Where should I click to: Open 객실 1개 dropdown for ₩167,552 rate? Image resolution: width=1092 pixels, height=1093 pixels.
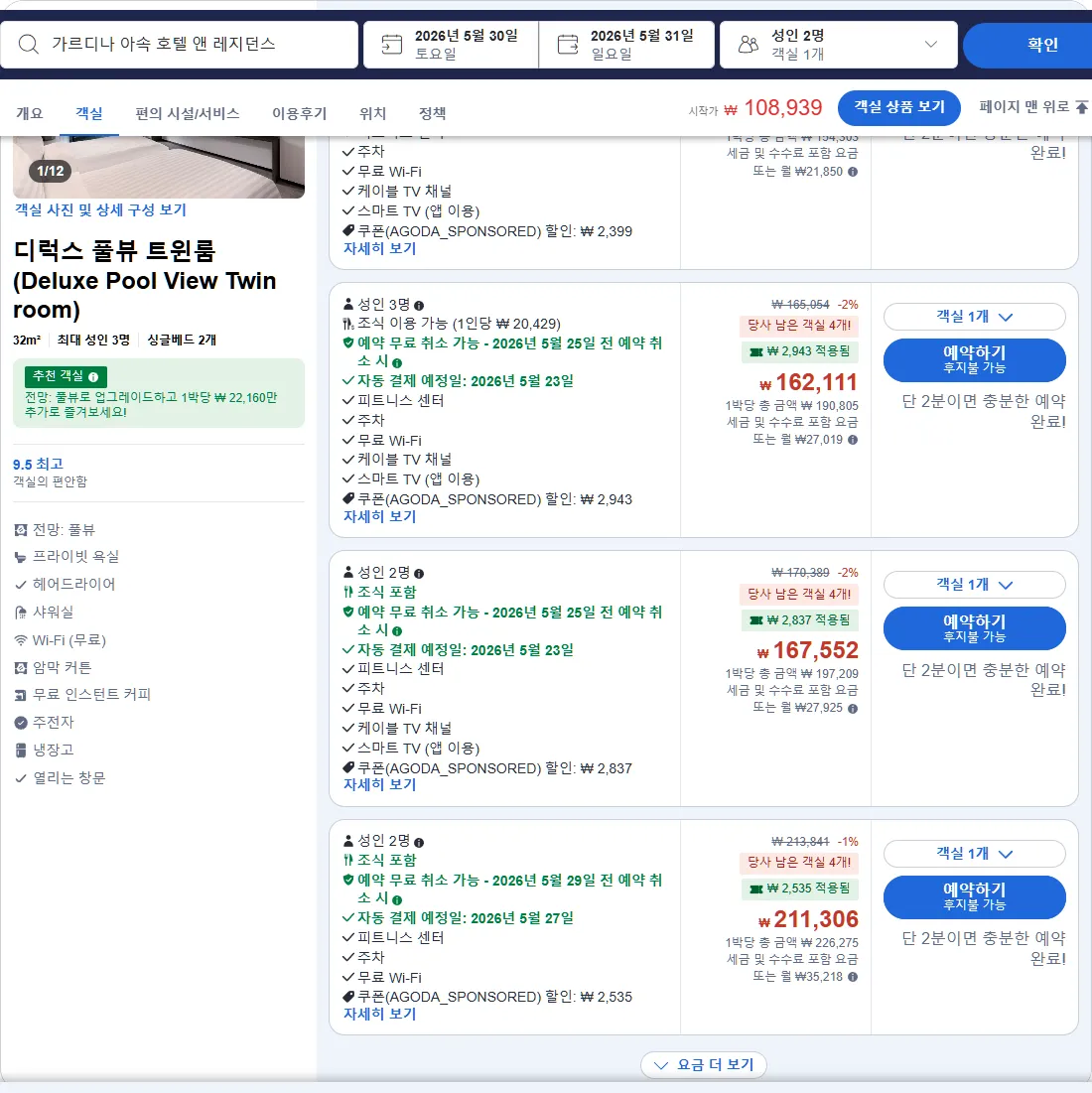pyautogui.click(x=974, y=585)
